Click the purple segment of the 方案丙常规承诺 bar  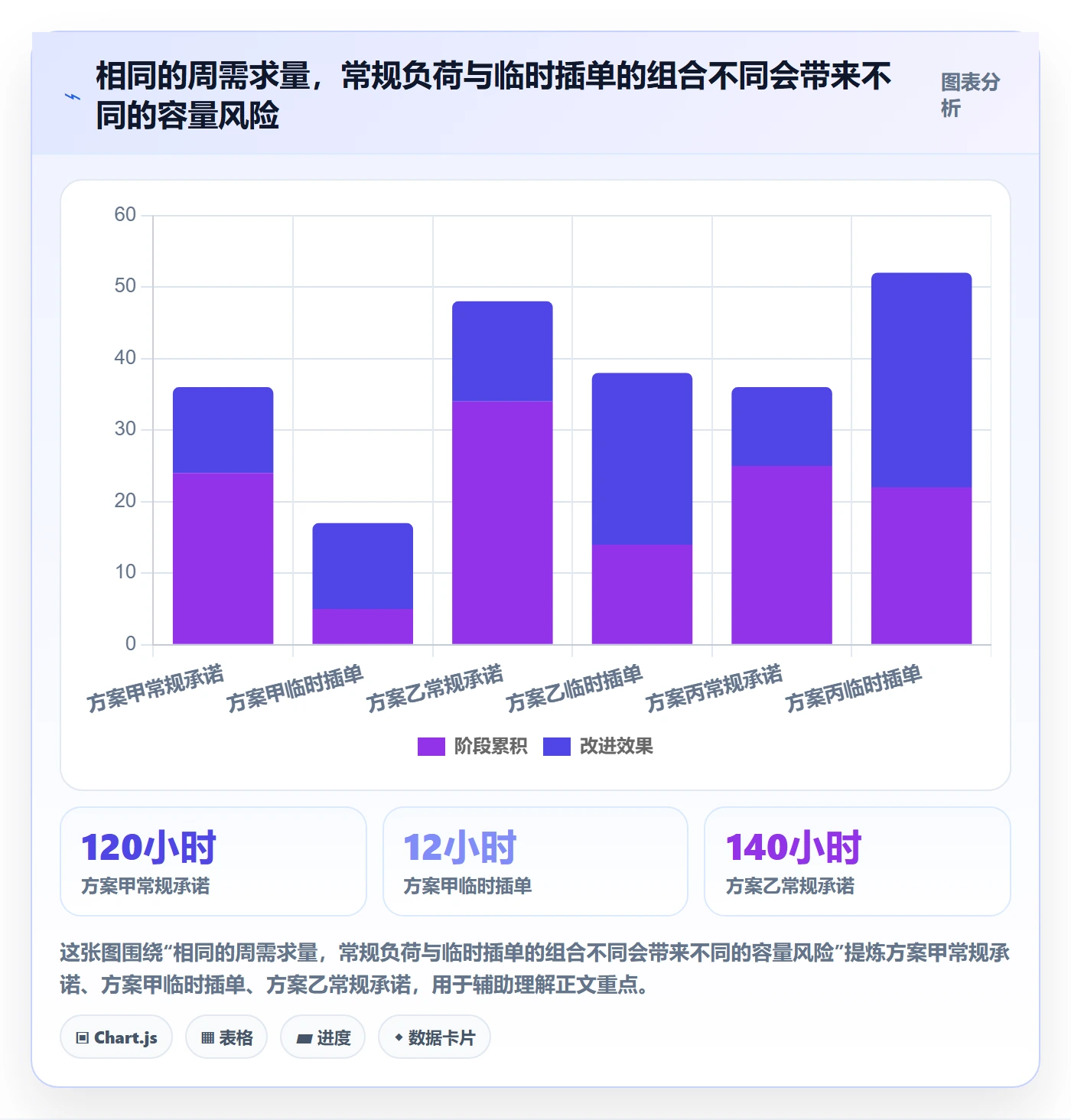point(782,555)
